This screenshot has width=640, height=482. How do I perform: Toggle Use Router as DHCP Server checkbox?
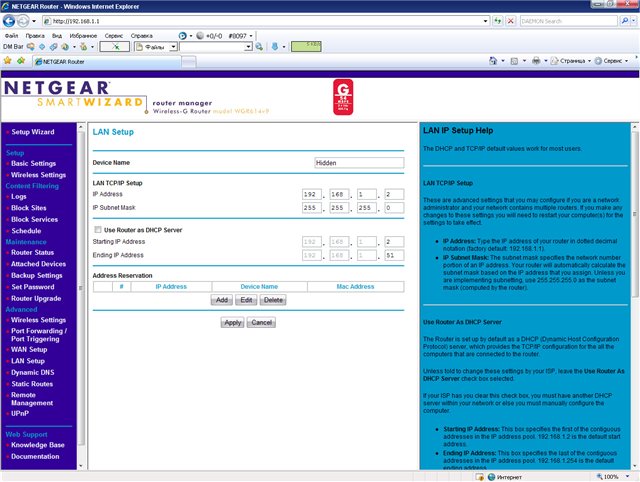pos(98,230)
